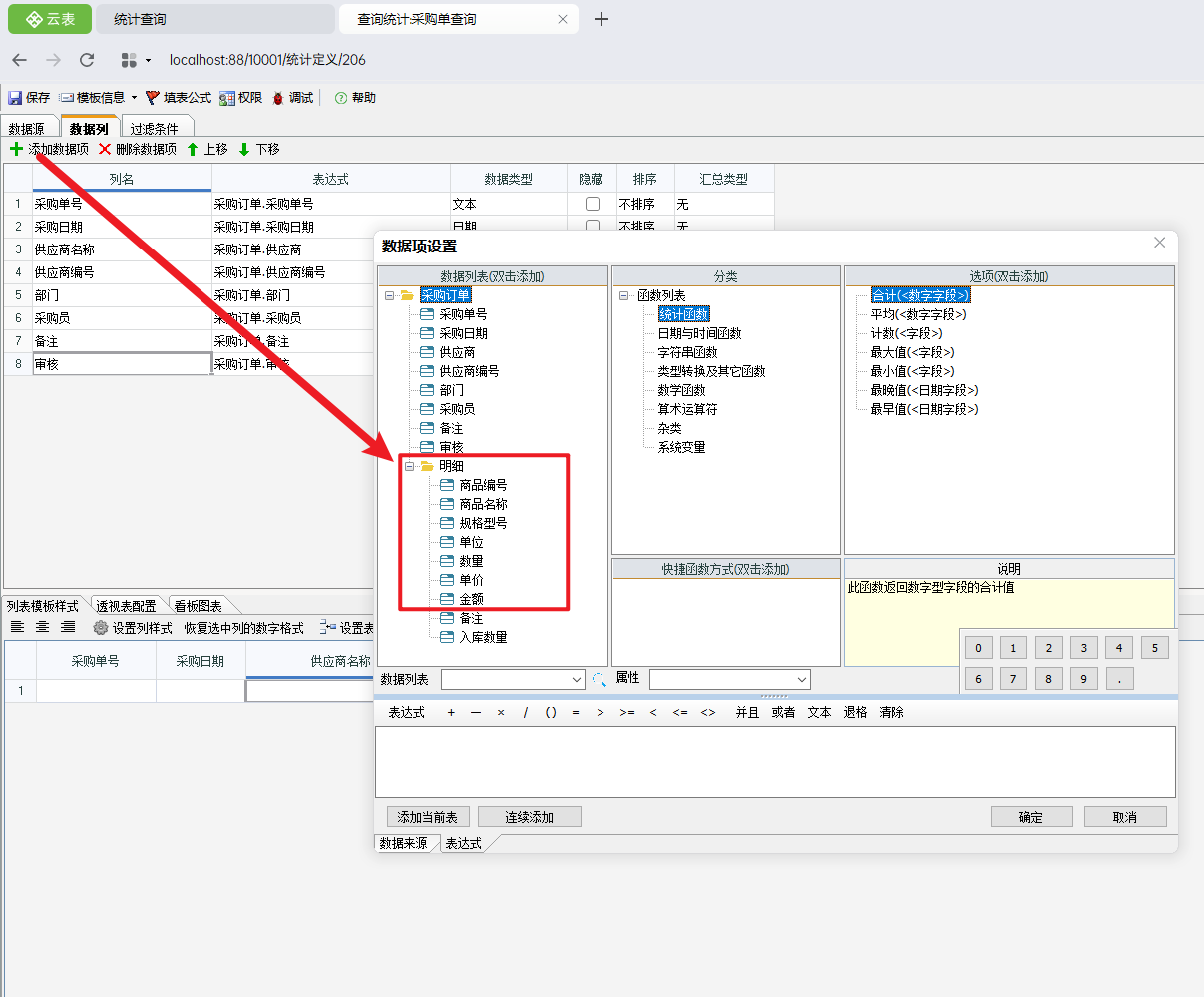
Task: Switch to the 过滤条件 tab
Action: click(x=154, y=129)
